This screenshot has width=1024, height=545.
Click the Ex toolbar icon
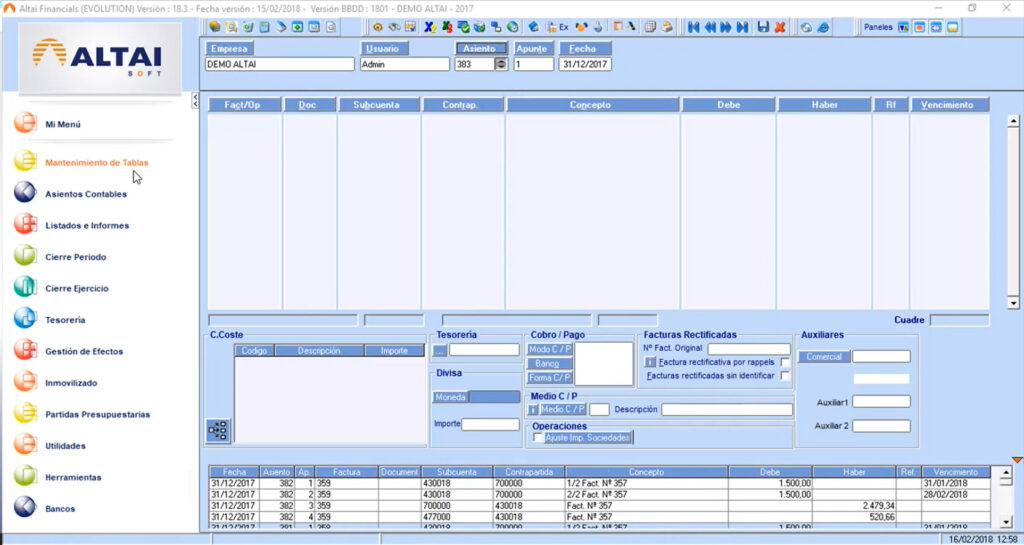(x=558, y=27)
